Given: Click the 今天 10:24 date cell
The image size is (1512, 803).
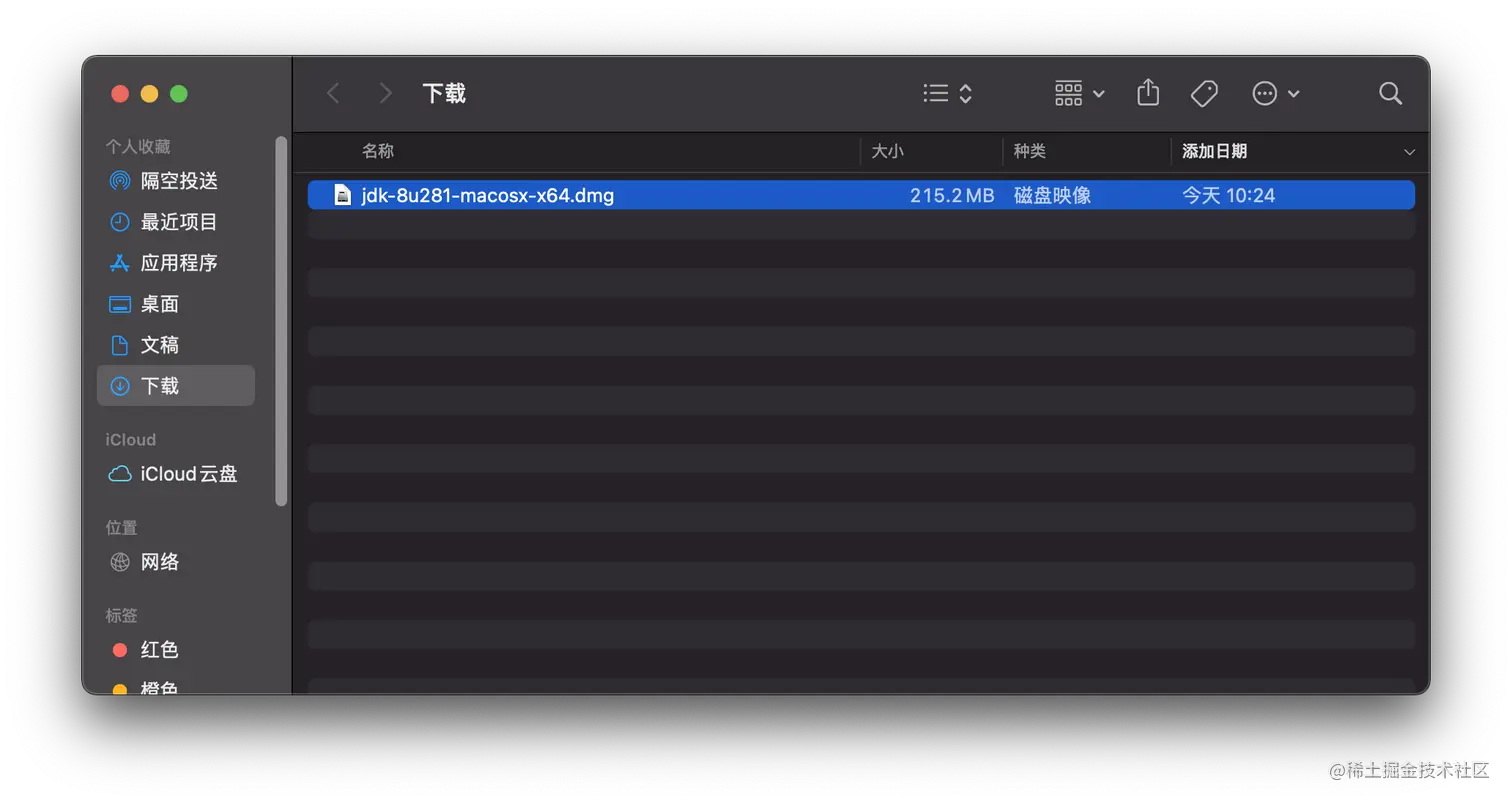Looking at the screenshot, I should pyautogui.click(x=1229, y=195).
